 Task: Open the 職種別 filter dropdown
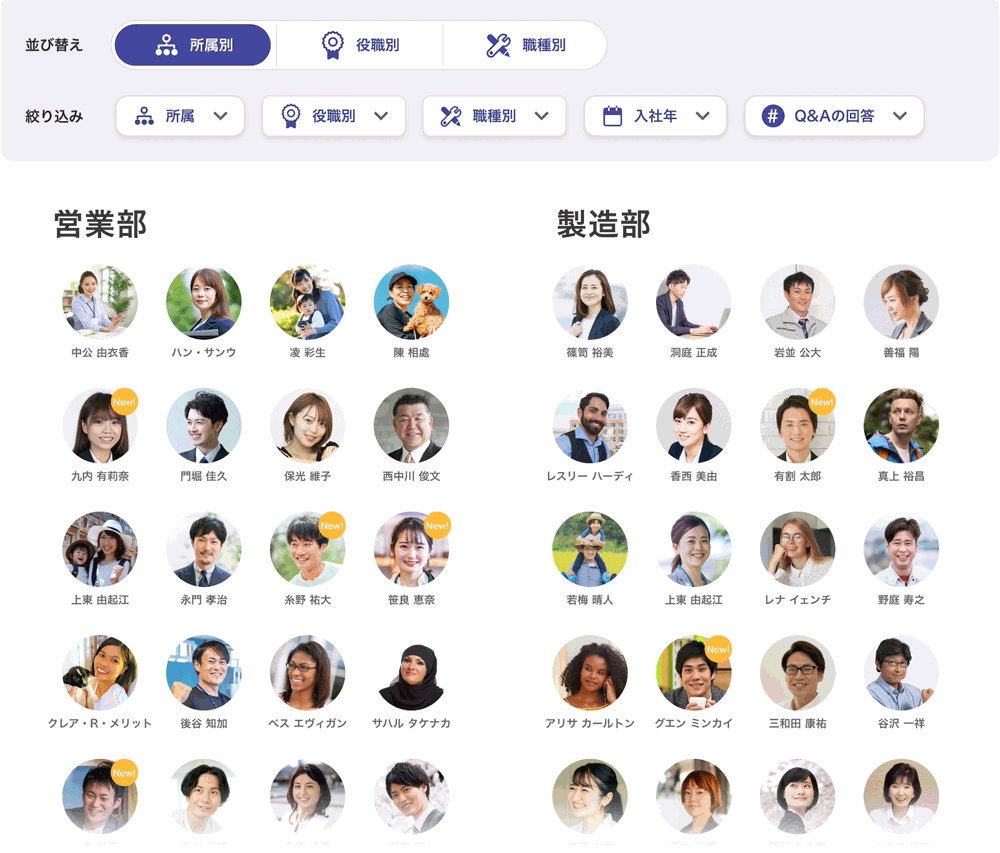[x=494, y=116]
